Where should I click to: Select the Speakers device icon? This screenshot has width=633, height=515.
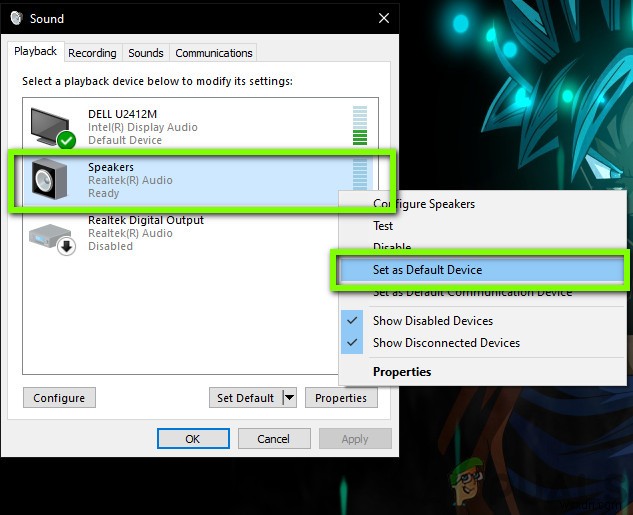click(49, 179)
